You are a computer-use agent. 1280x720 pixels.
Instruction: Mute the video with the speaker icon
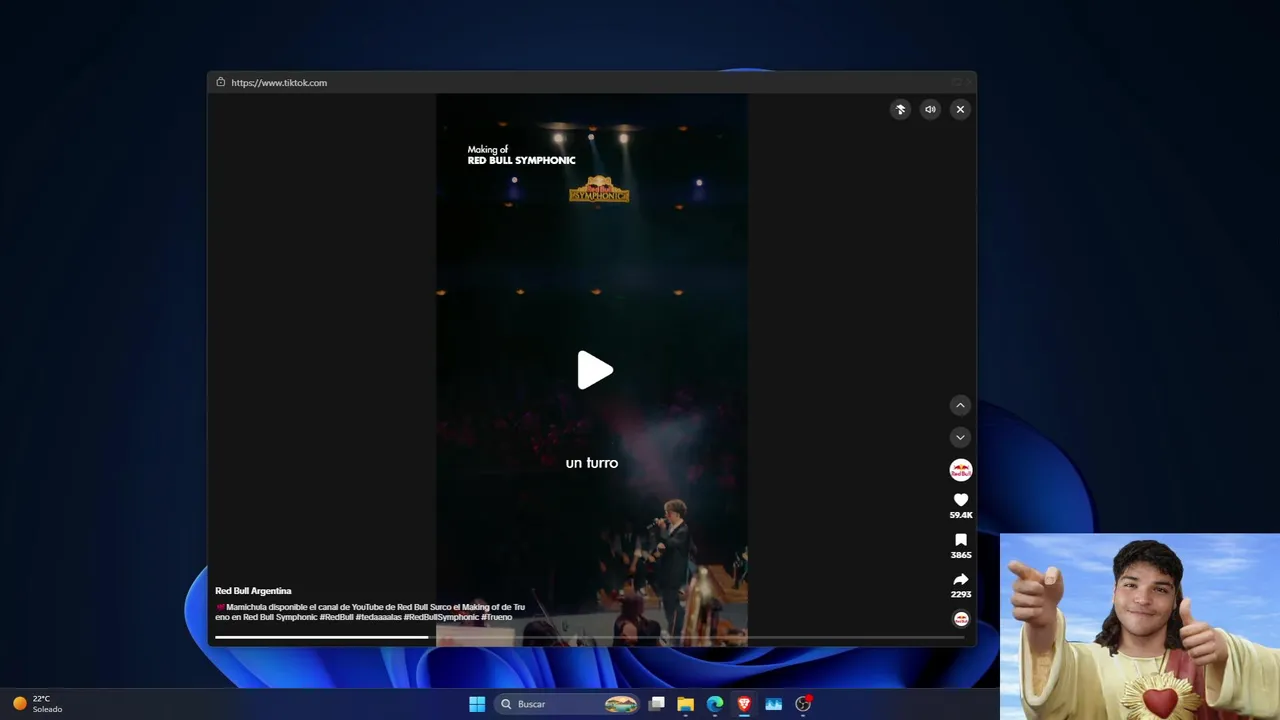coord(930,110)
